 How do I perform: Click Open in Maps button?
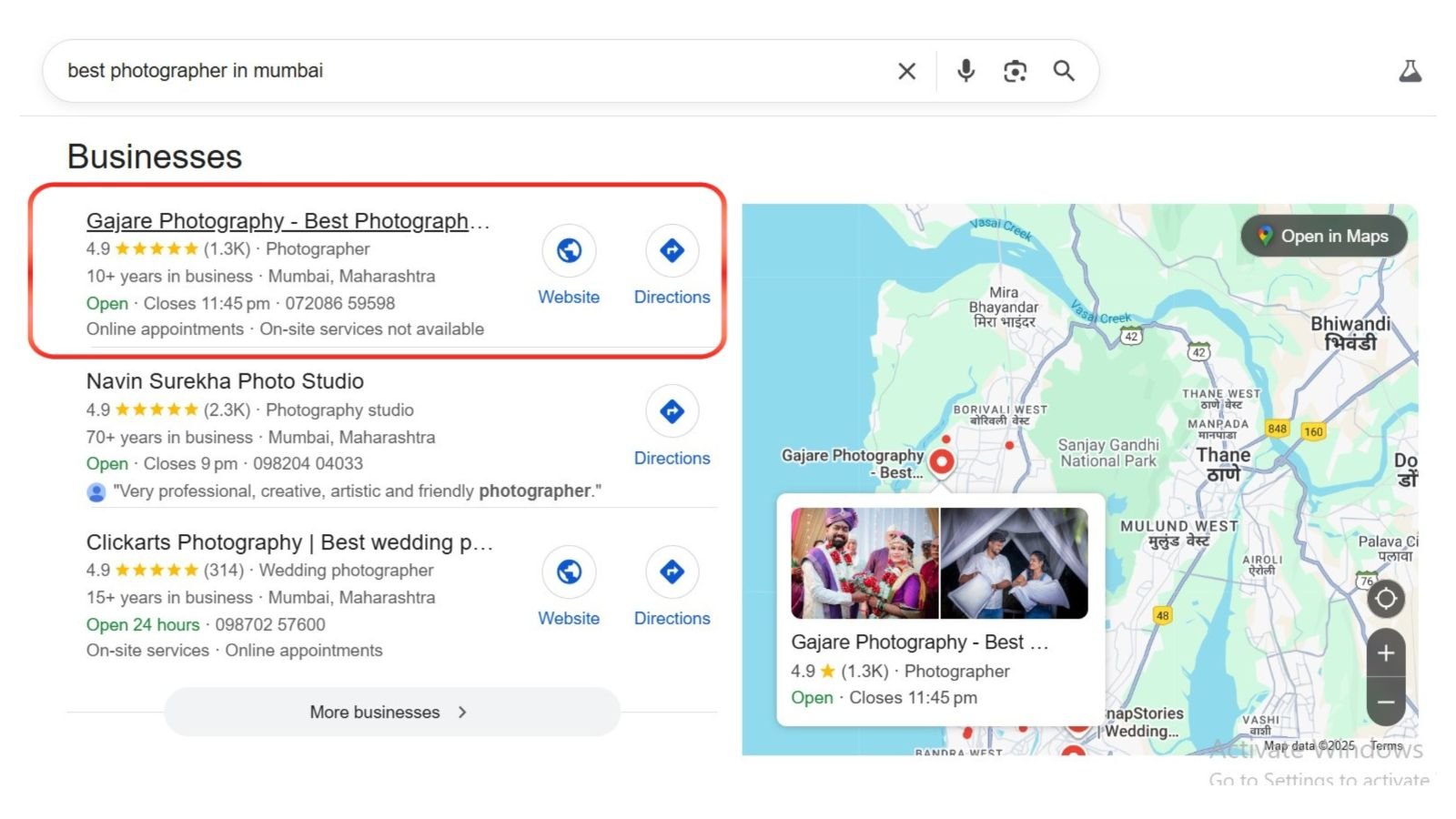(1324, 237)
